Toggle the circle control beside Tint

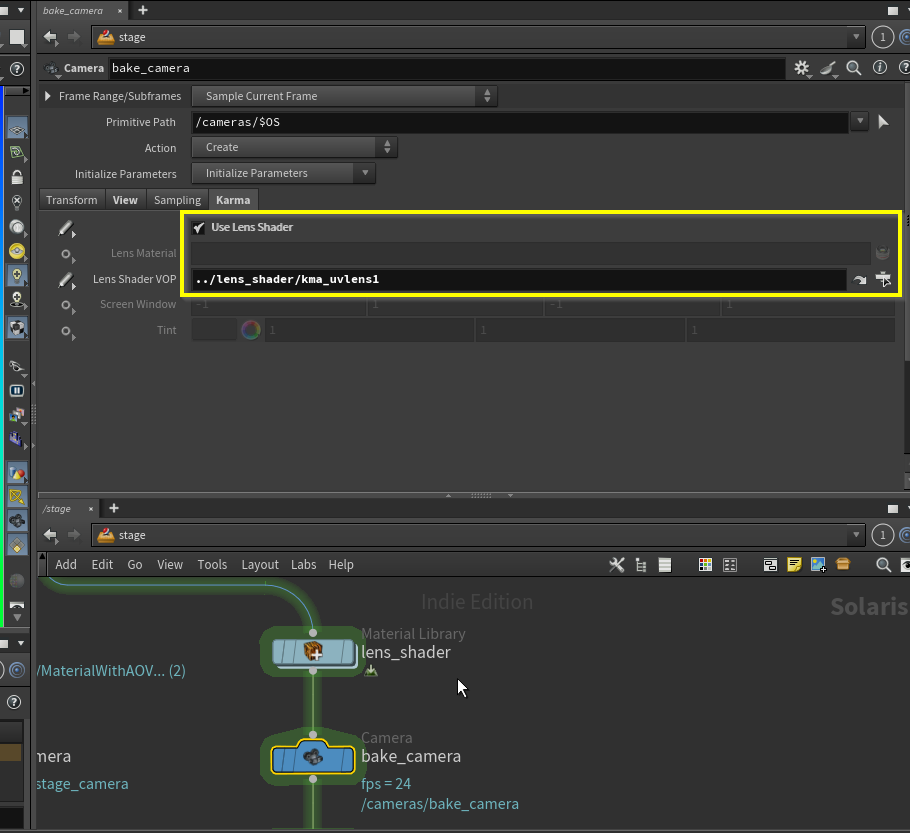point(67,331)
